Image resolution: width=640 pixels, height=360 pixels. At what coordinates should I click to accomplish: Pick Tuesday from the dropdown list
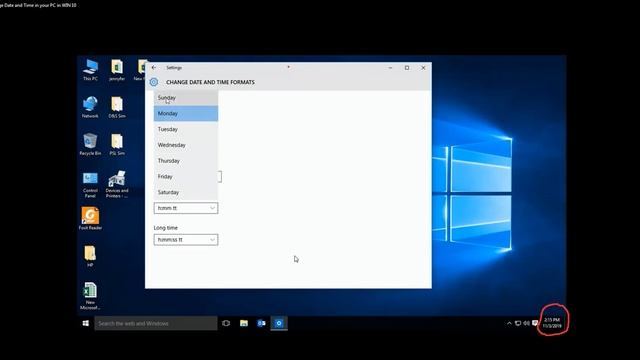click(x=186, y=129)
